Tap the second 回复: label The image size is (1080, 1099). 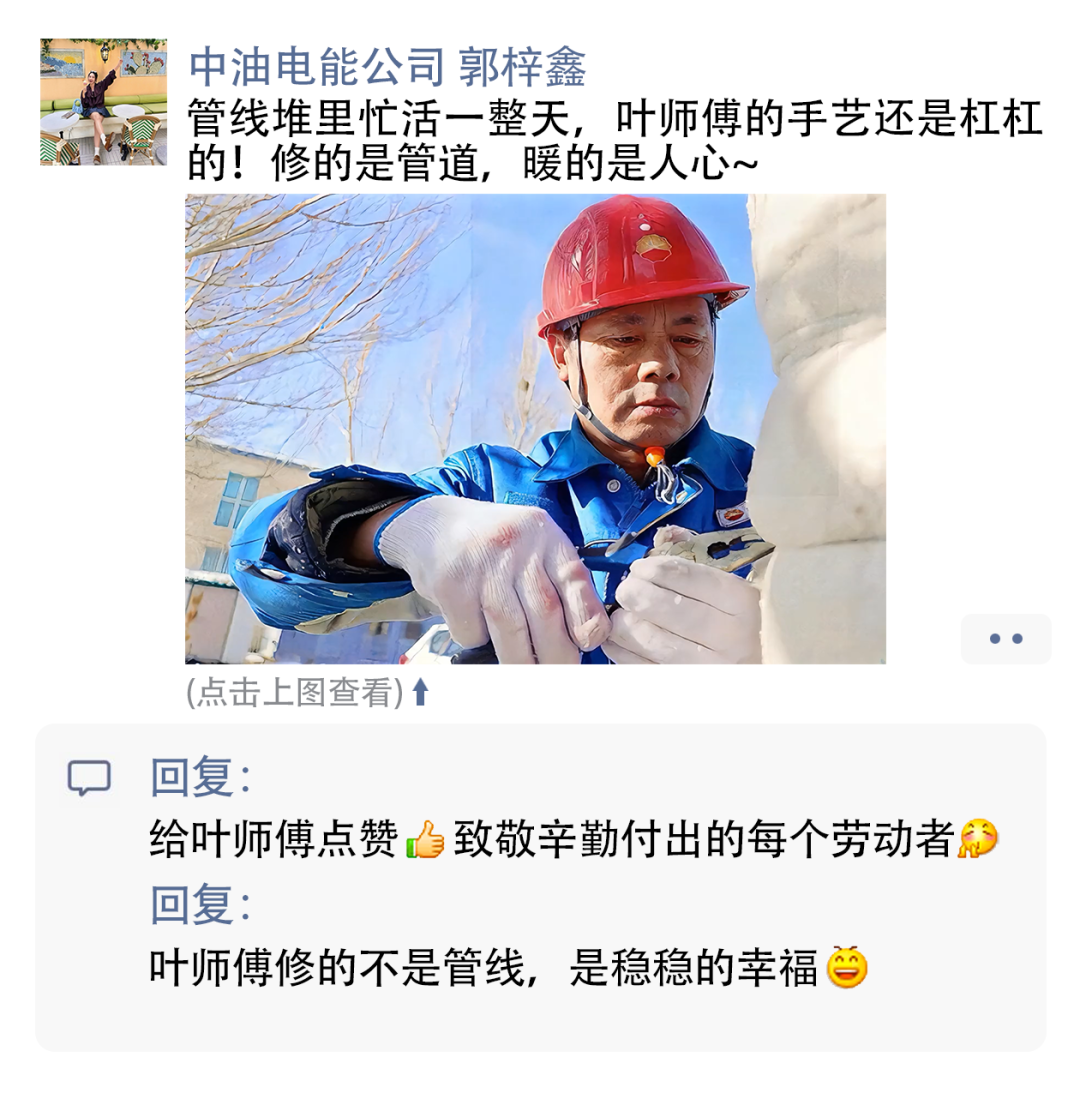[x=200, y=905]
